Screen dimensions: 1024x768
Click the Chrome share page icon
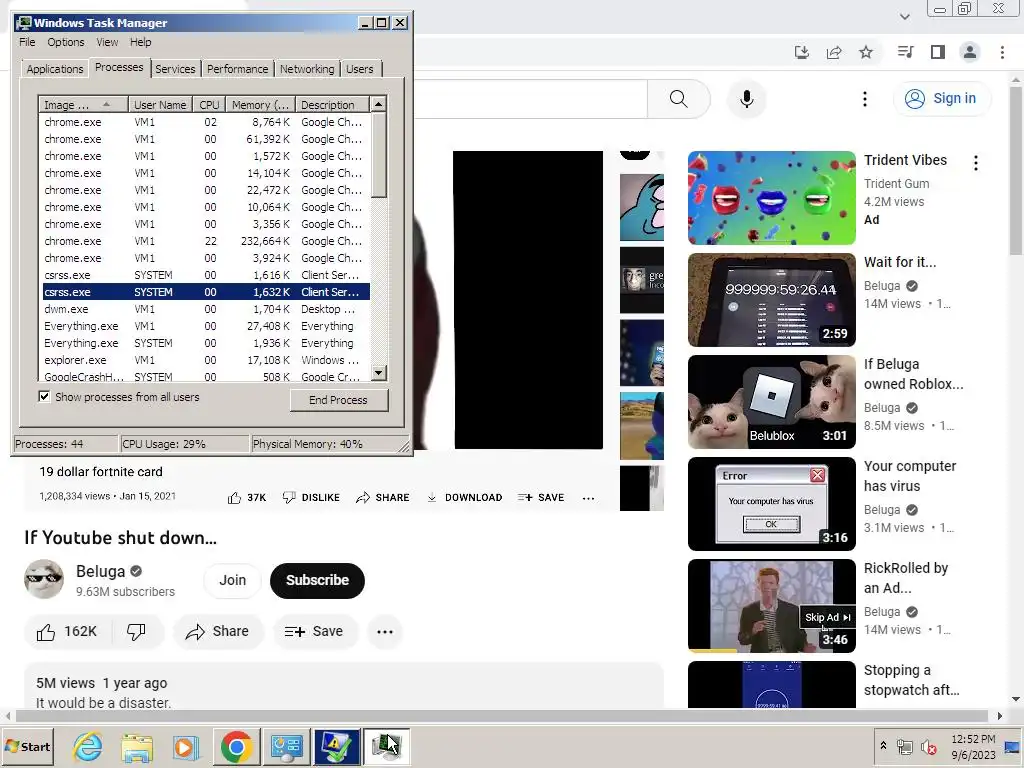pyautogui.click(x=834, y=52)
